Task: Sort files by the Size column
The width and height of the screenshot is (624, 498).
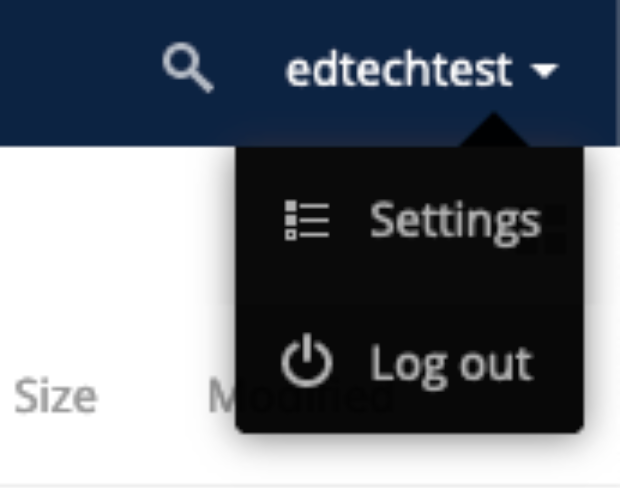Action: [x=55, y=396]
